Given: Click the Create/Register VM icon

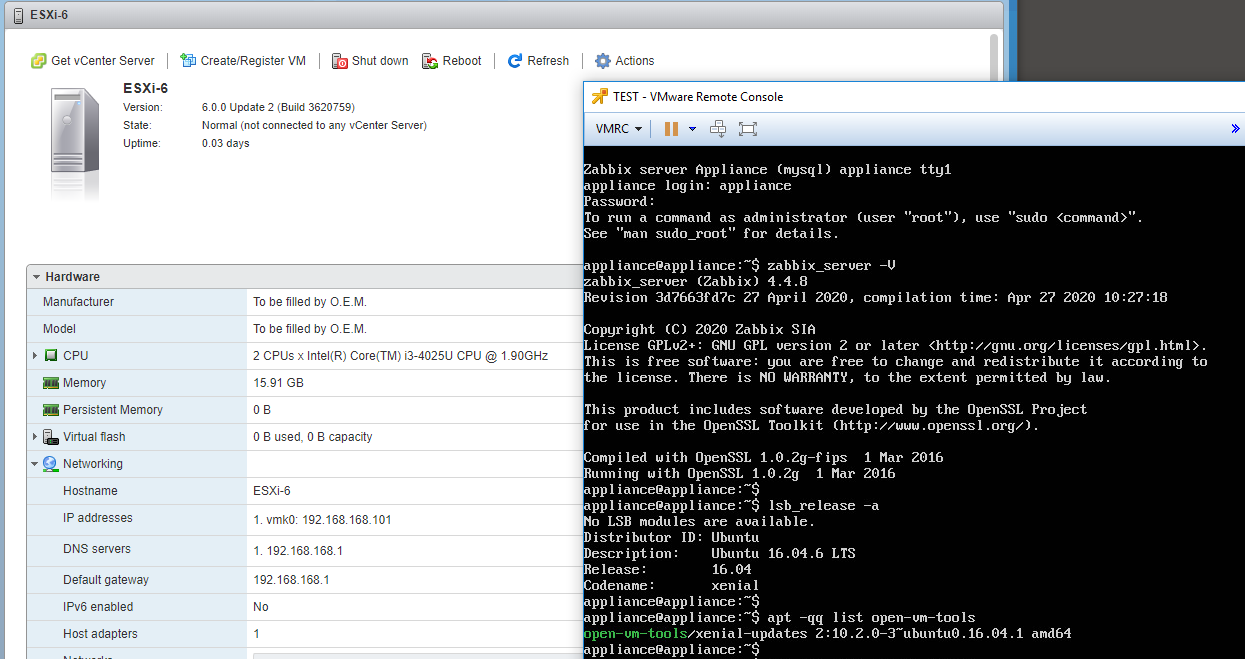Looking at the screenshot, I should coord(188,61).
